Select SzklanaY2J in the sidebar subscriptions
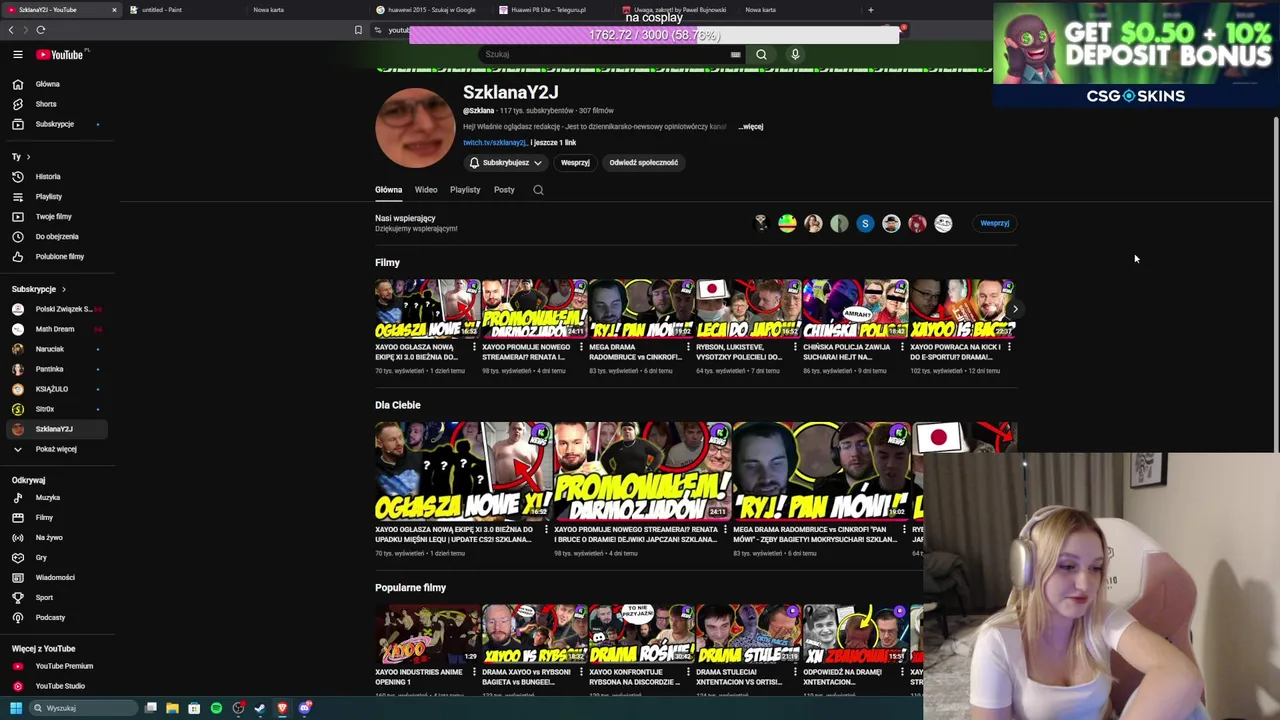This screenshot has width=1280, height=720. (55, 429)
